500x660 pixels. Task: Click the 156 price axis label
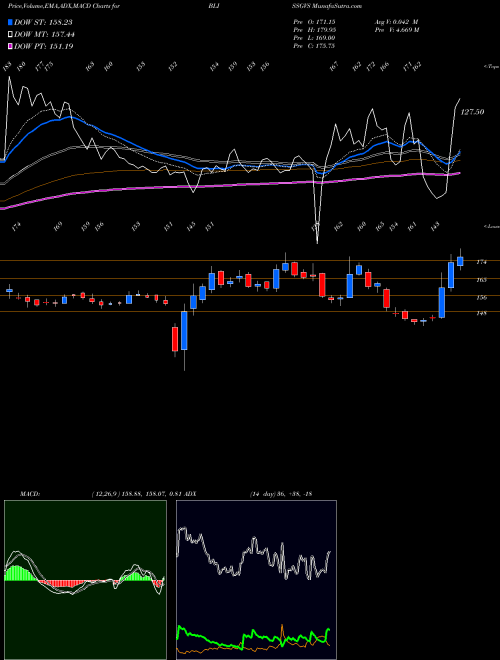[x=481, y=297]
